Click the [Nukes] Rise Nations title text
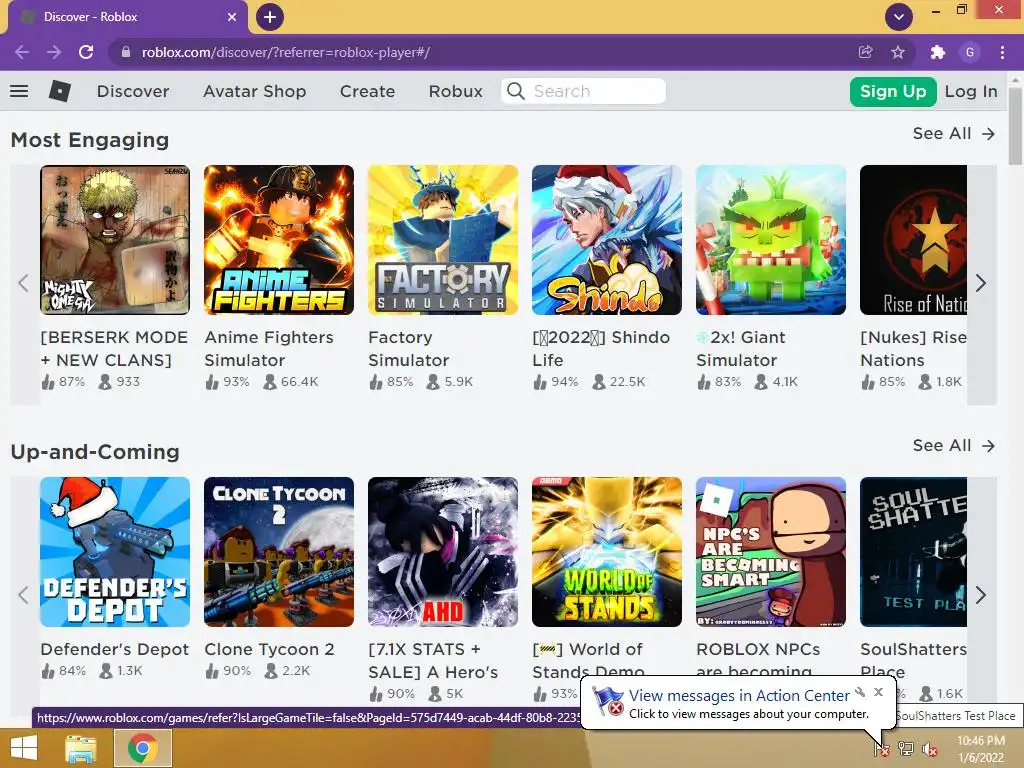1024x768 pixels. [x=914, y=349]
